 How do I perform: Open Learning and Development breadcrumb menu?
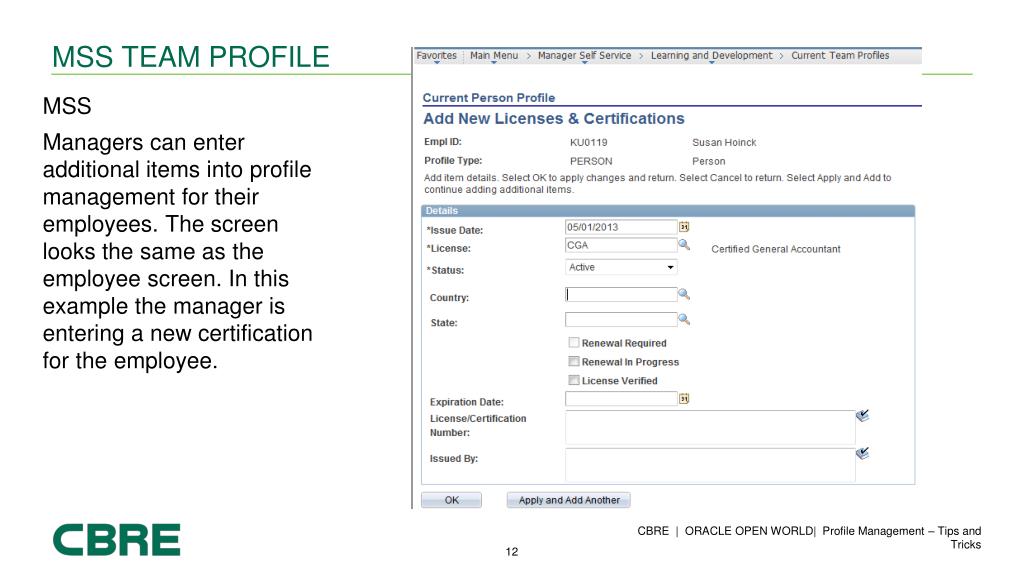[x=711, y=56]
